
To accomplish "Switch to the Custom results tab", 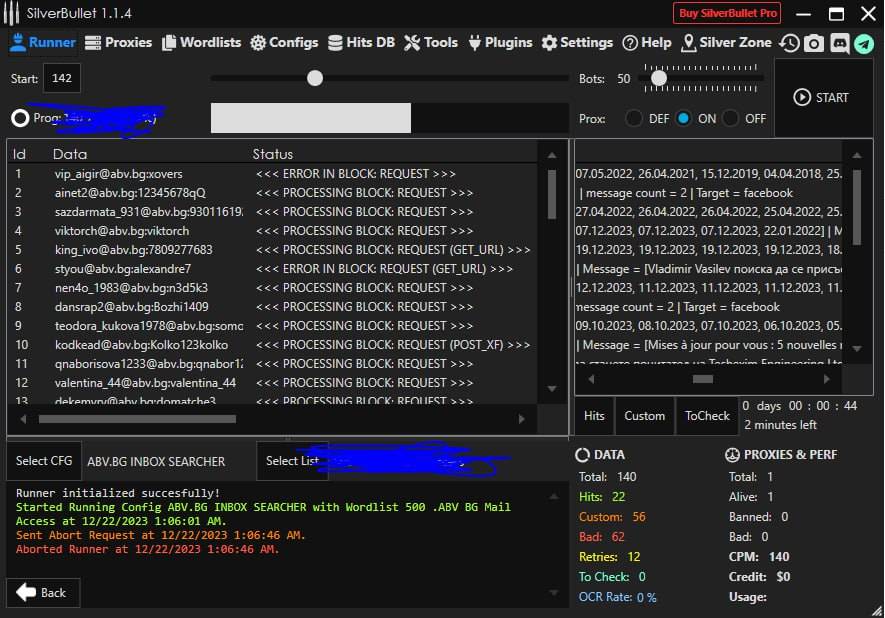I will click(x=644, y=416).
